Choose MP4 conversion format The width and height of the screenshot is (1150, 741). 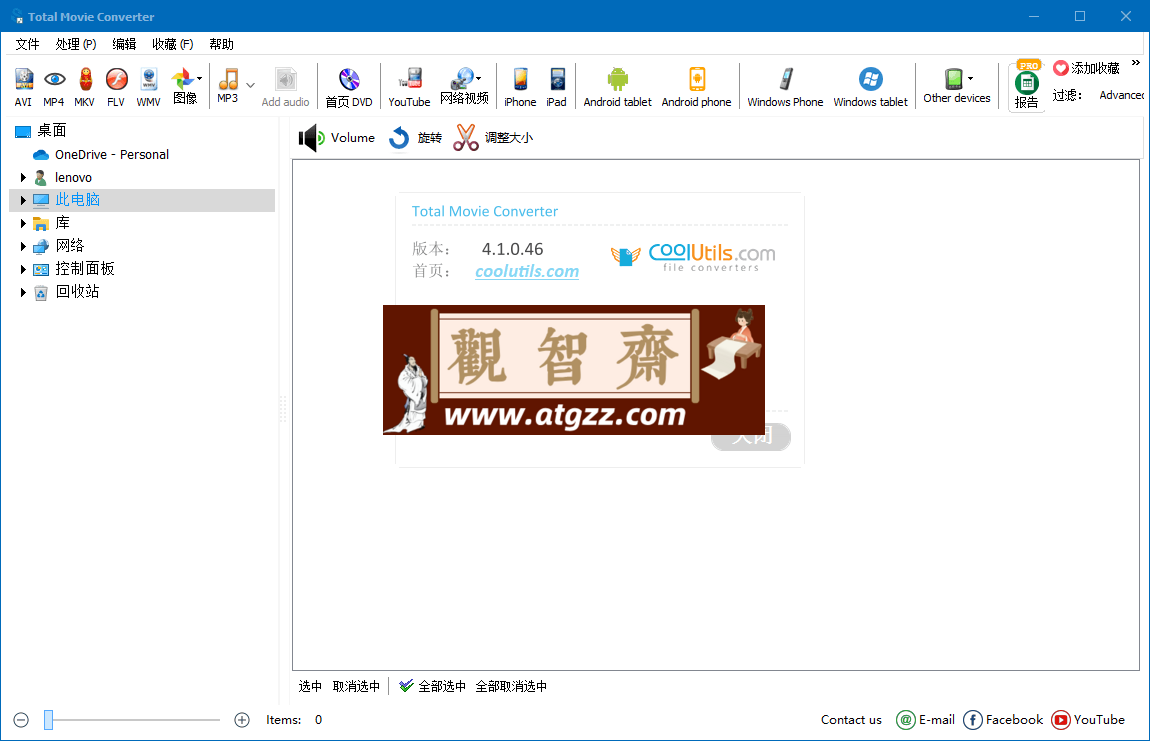54,87
